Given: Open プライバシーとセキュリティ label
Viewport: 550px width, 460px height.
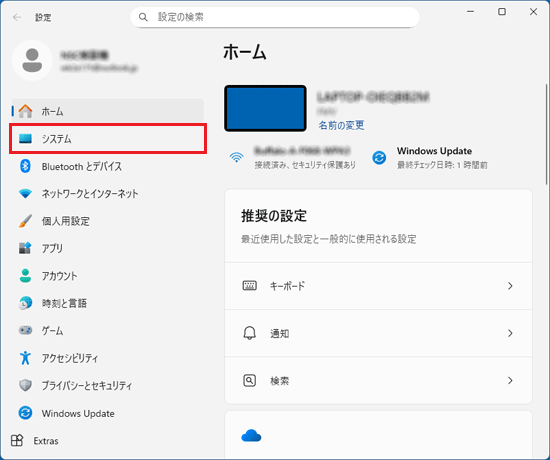Looking at the screenshot, I should click(87, 386).
